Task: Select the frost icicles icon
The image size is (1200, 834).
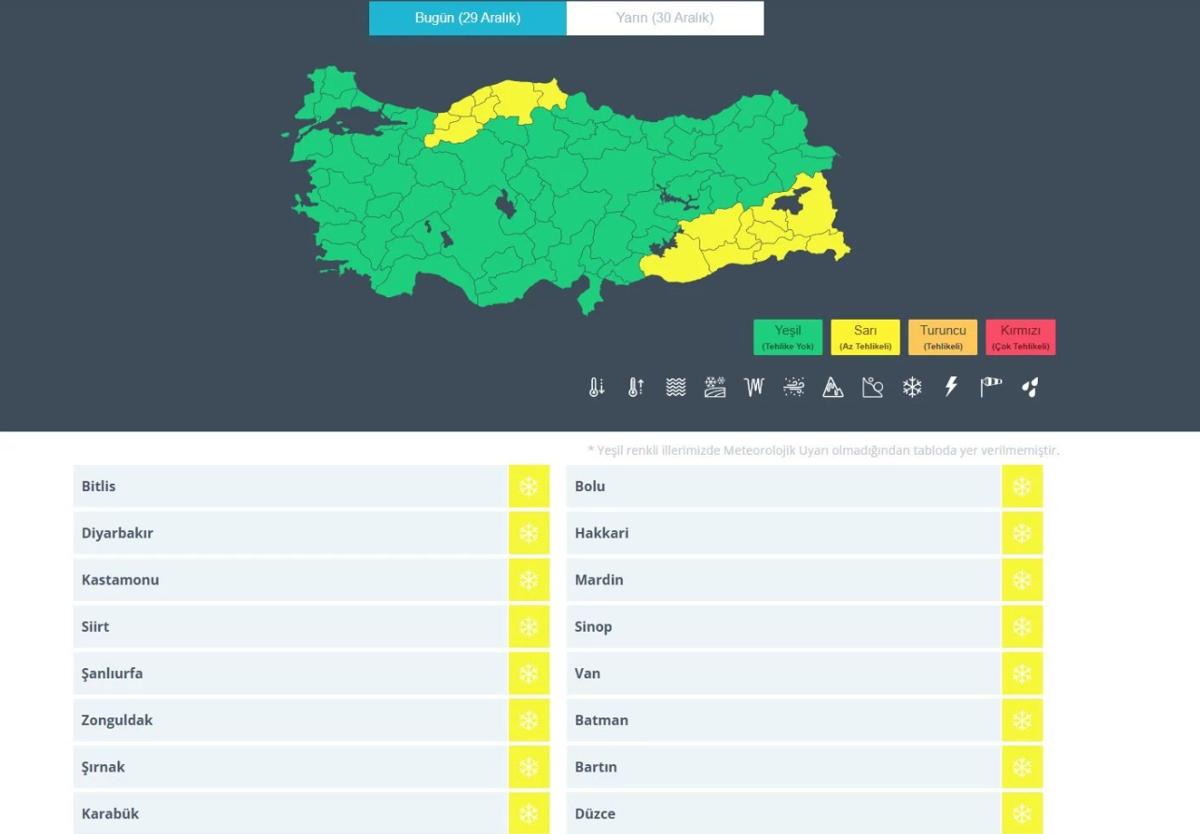Action: [754, 387]
